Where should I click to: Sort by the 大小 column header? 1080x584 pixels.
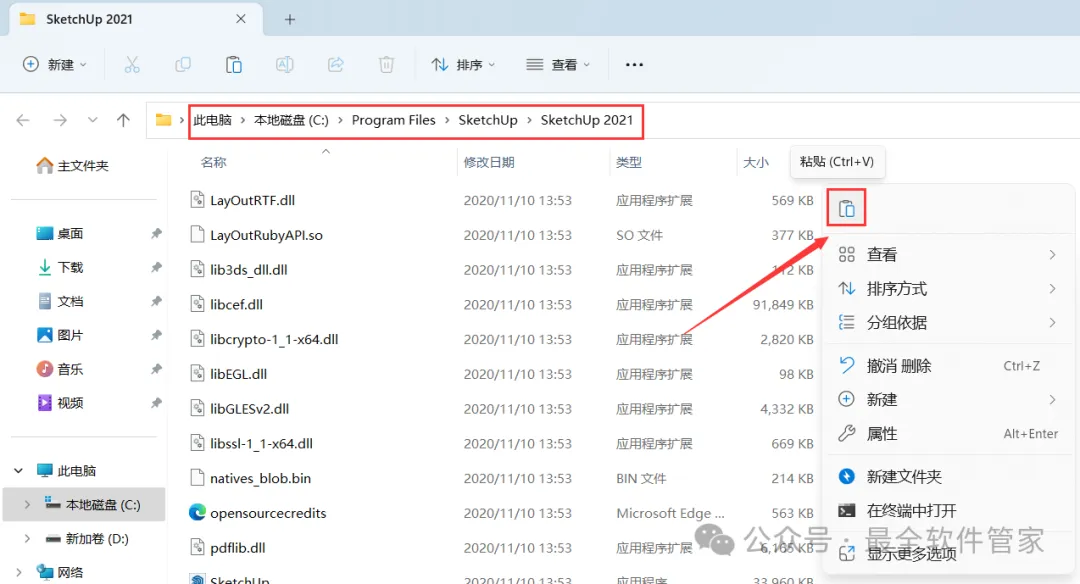(x=756, y=163)
